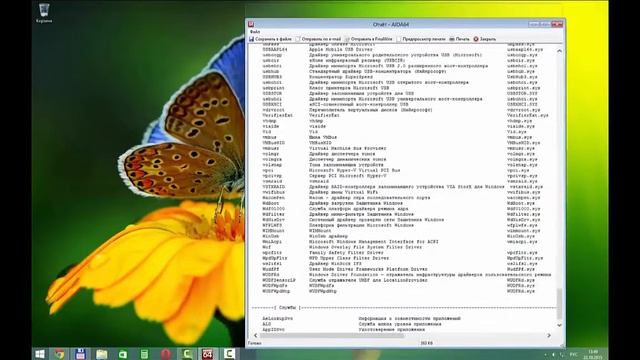This screenshot has width=640, height=360.
Task: Click the AIDA64 report window title icon
Action: point(251,24)
